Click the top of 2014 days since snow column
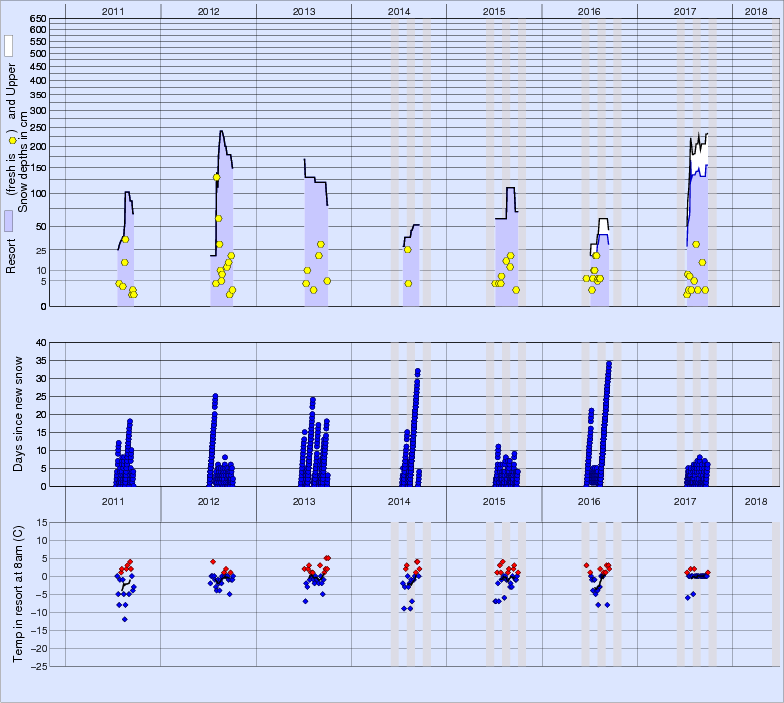 [x=417, y=371]
